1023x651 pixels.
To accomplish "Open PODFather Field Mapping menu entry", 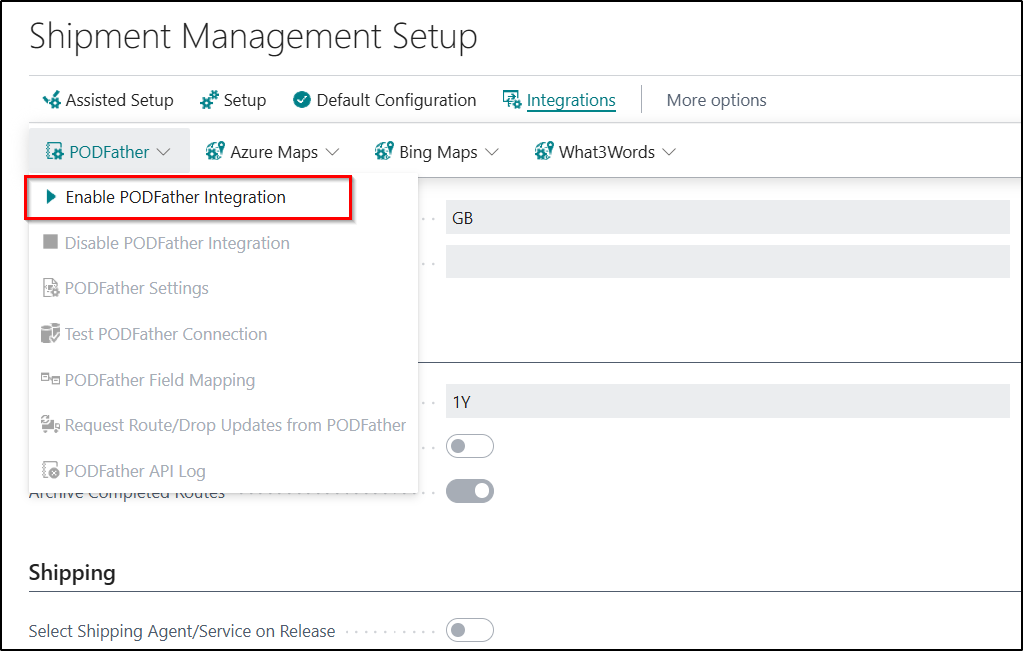I will coord(223,380).
